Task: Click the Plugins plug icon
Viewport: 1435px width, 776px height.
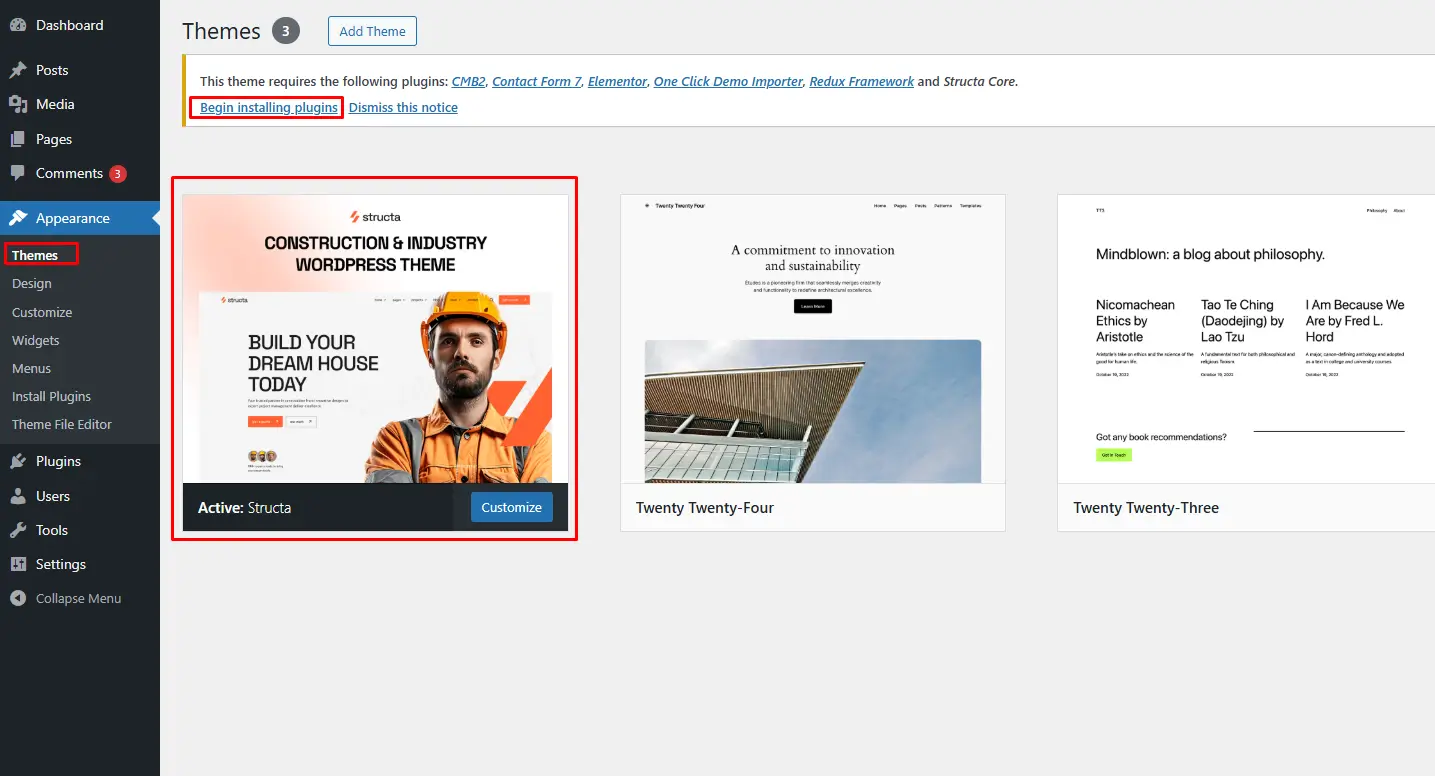Action: click(x=18, y=461)
